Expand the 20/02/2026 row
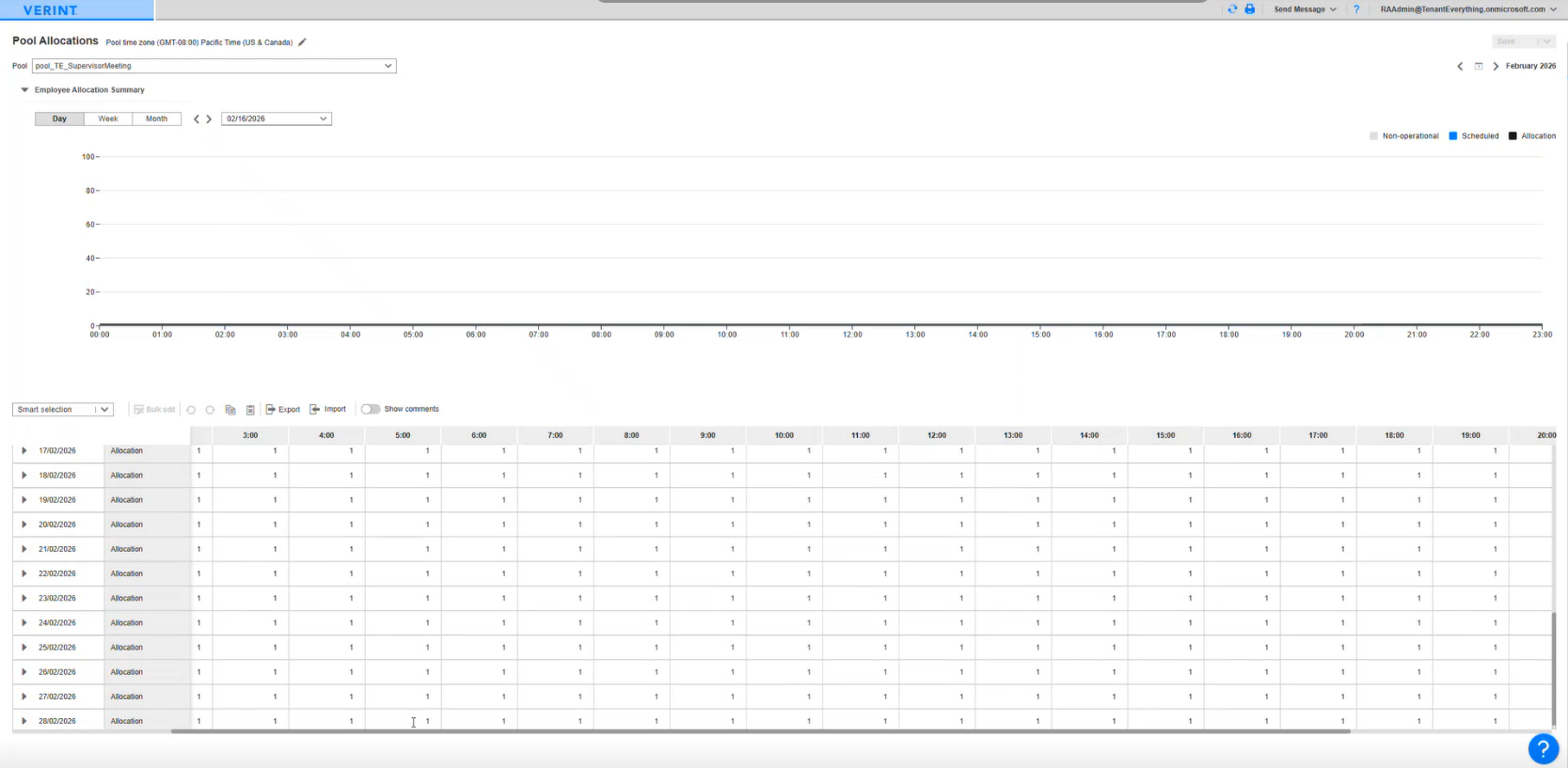This screenshot has height=768, width=1568. (x=24, y=525)
